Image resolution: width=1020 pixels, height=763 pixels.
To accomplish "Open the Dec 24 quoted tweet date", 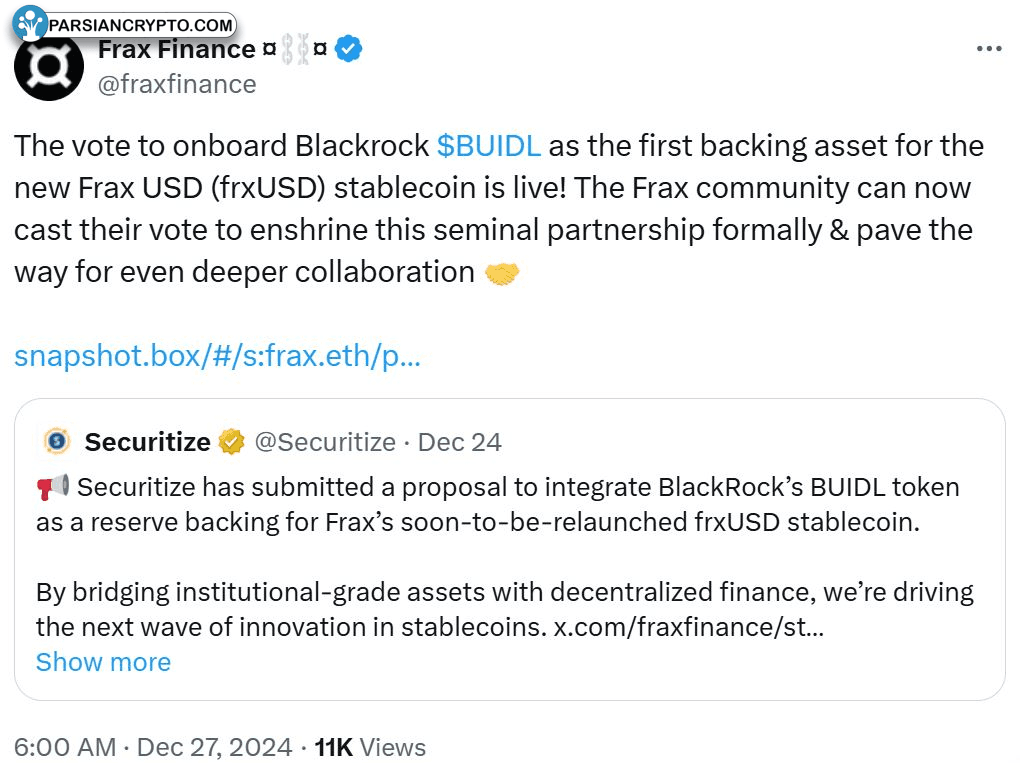I will click(459, 442).
